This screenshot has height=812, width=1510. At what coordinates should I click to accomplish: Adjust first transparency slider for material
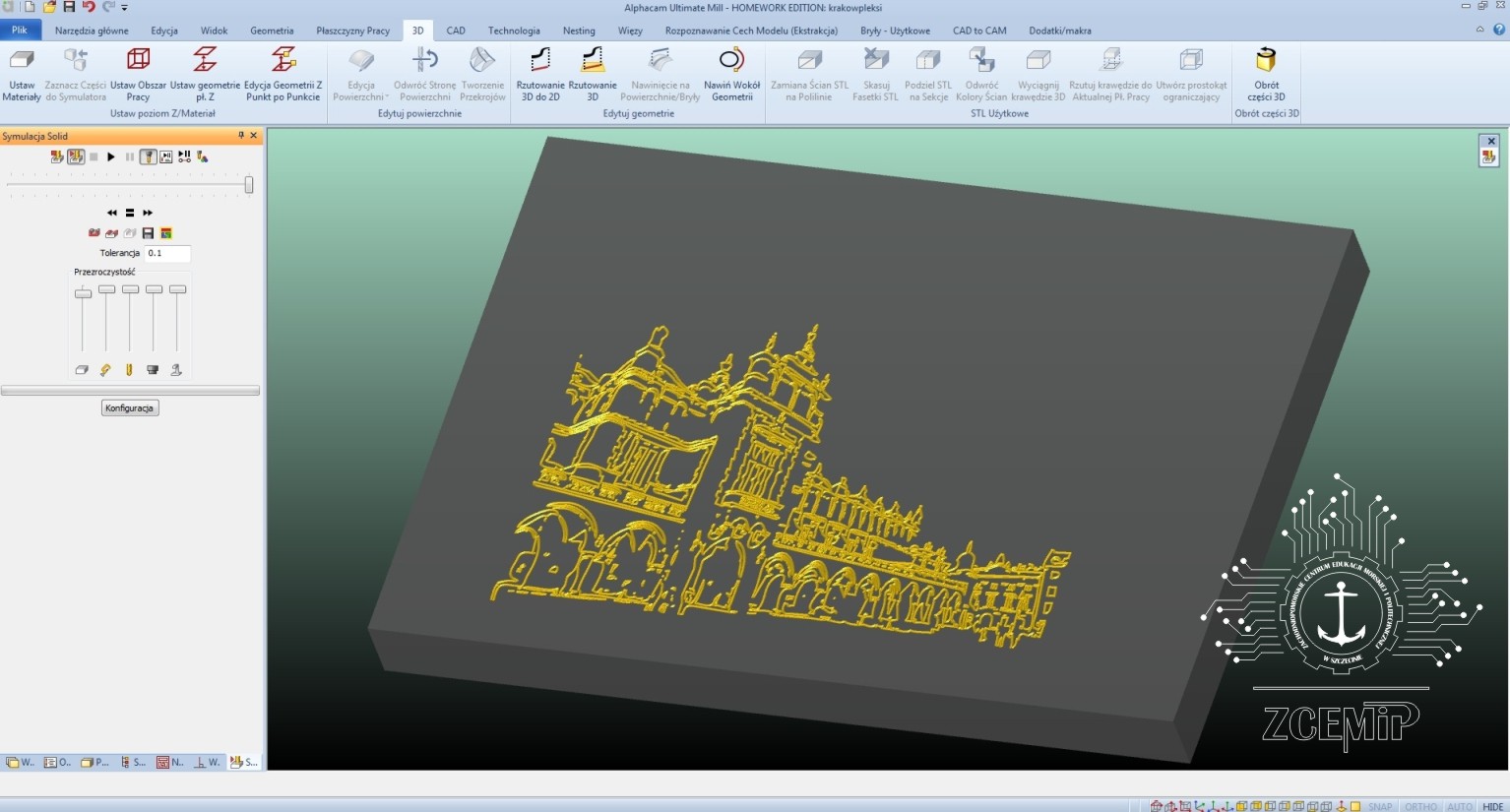click(x=83, y=293)
